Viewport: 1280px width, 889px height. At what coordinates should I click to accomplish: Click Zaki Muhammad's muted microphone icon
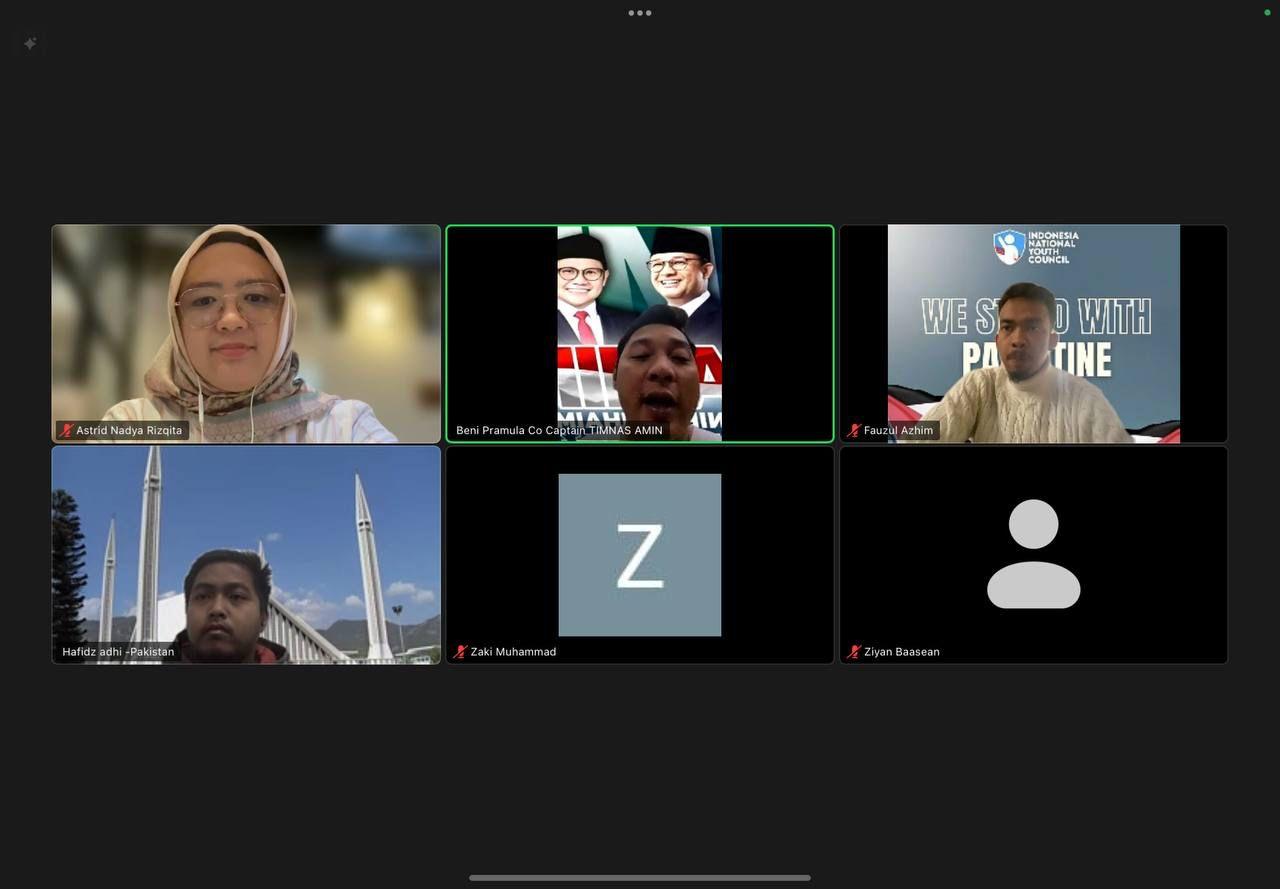pos(461,652)
